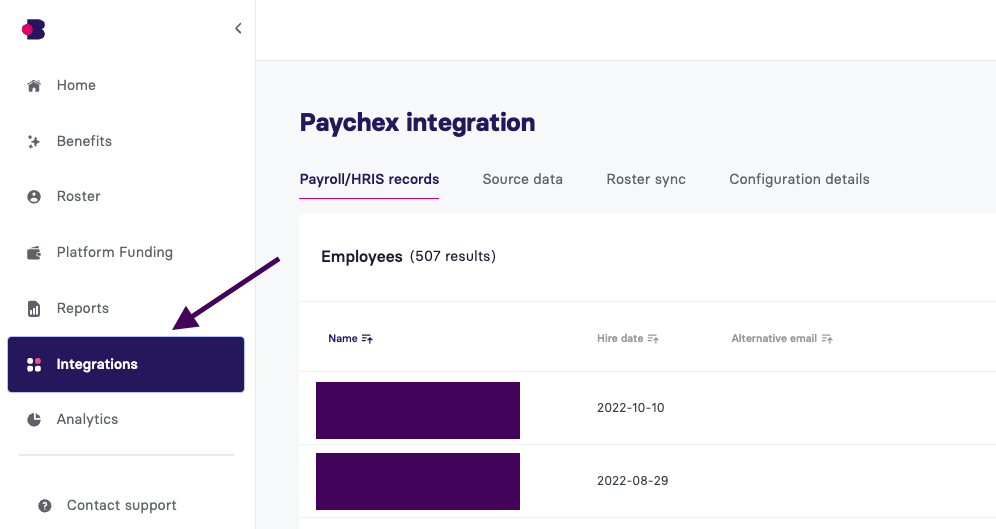Click the Analytics pie chart icon

34,419
